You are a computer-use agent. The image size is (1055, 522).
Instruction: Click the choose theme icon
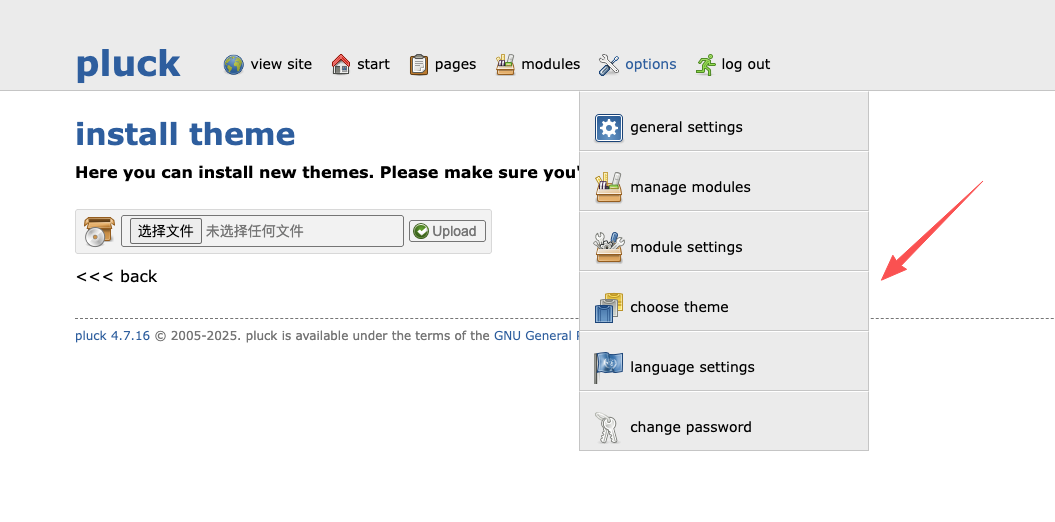pos(609,308)
